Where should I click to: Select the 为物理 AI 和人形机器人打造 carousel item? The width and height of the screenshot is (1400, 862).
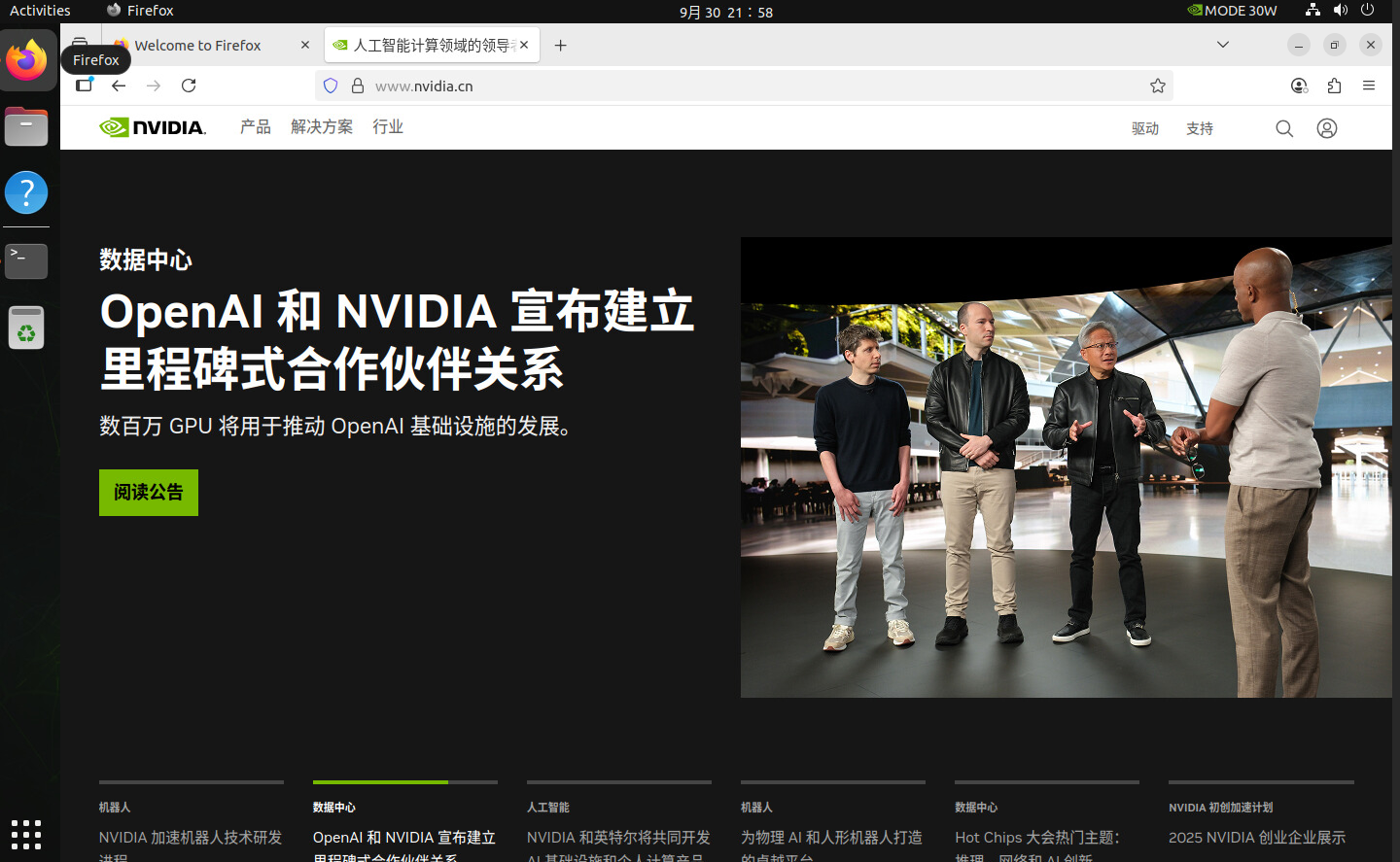[833, 821]
